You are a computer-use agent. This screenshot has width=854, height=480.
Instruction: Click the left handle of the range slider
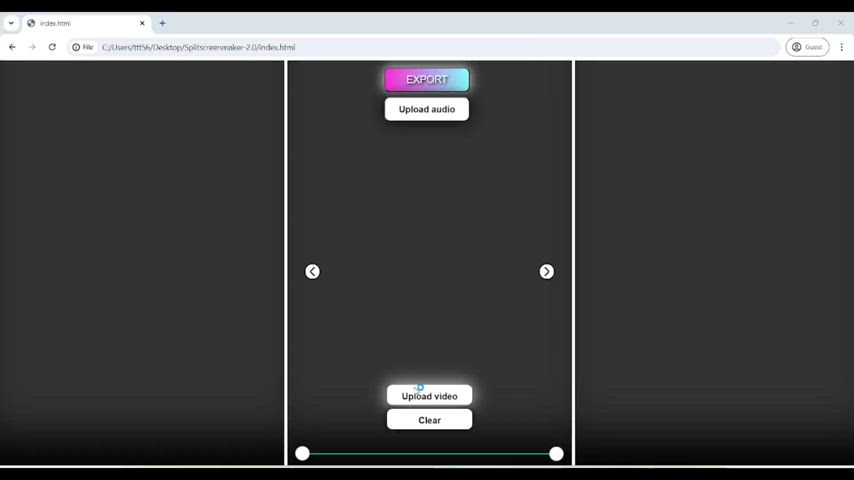click(302, 453)
